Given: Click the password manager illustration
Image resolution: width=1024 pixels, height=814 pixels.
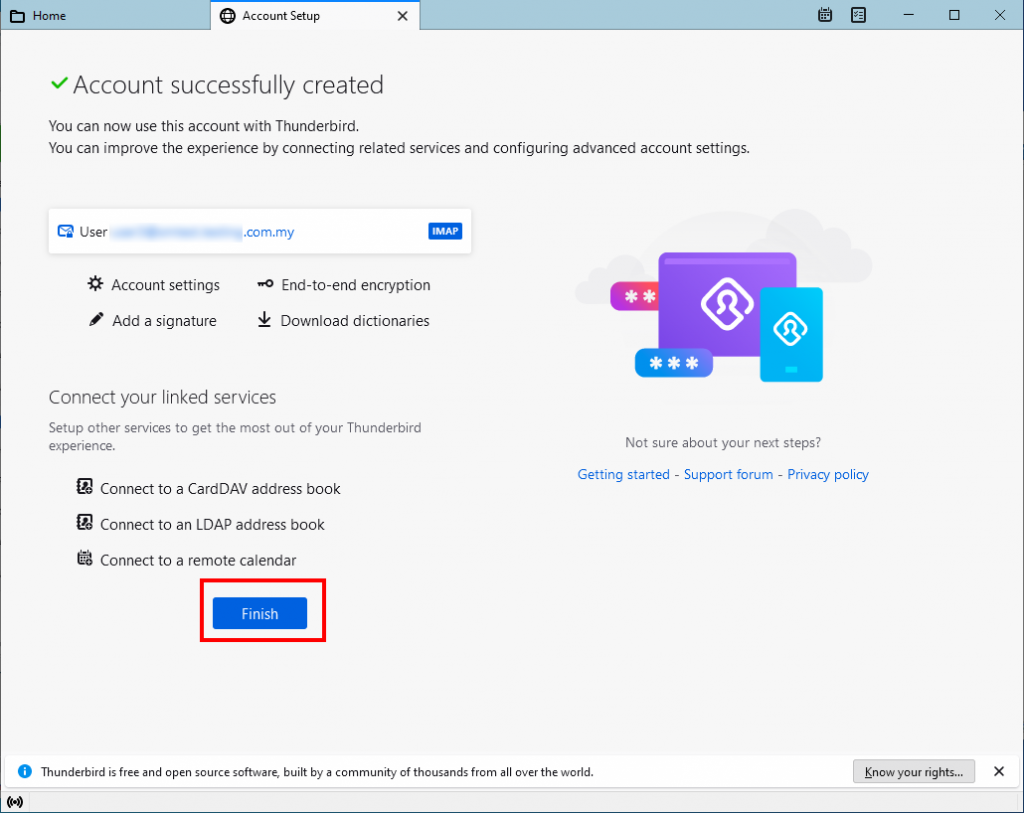Looking at the screenshot, I should pyautogui.click(x=724, y=308).
